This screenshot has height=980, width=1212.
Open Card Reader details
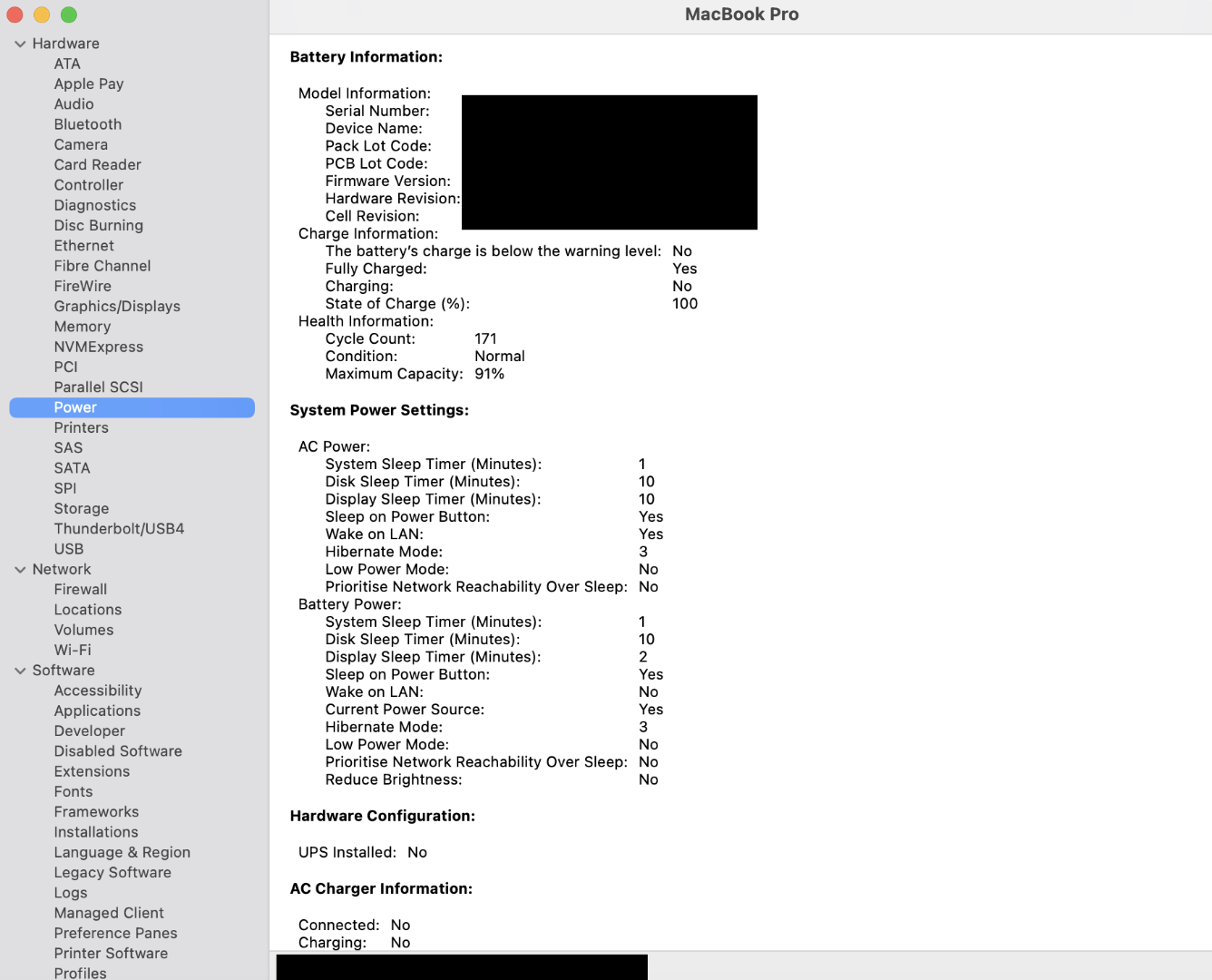(97, 164)
